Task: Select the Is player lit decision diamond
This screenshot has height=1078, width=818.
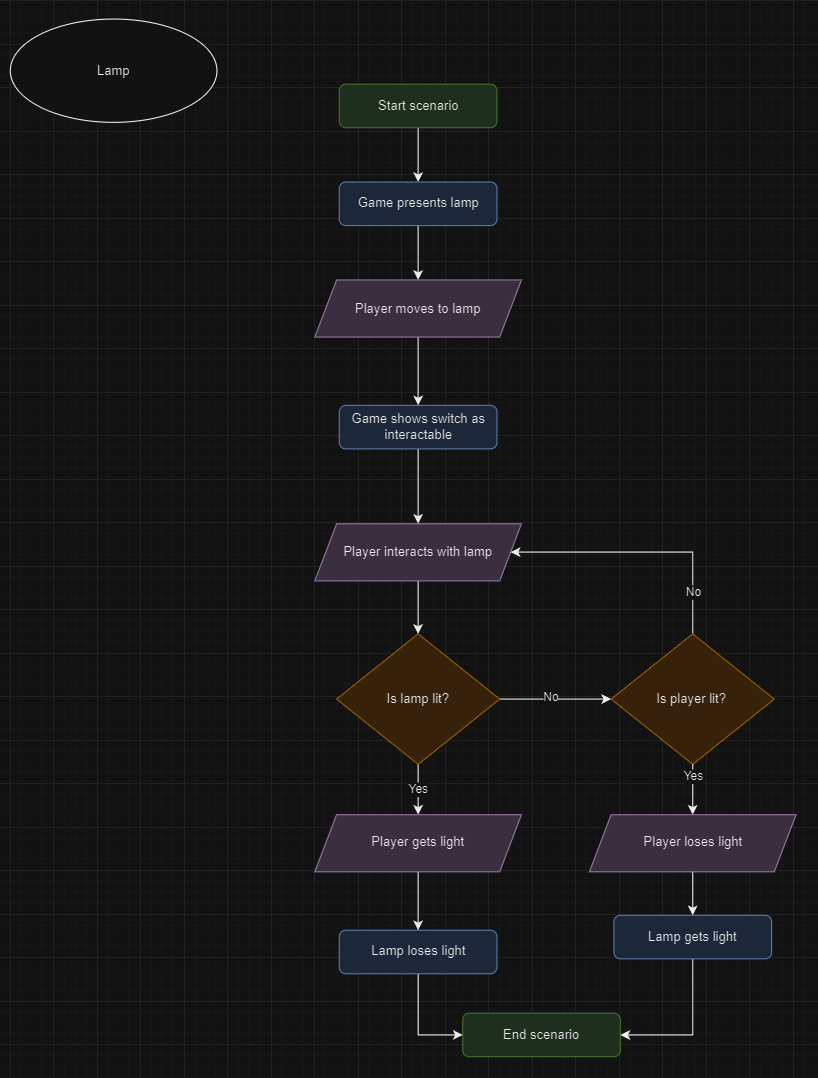Action: point(692,698)
